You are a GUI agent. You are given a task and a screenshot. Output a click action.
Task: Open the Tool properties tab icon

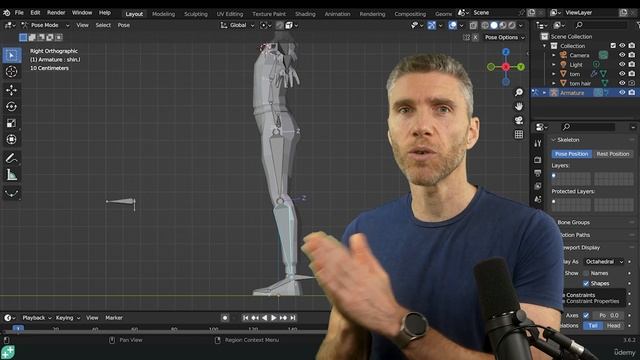point(538,143)
